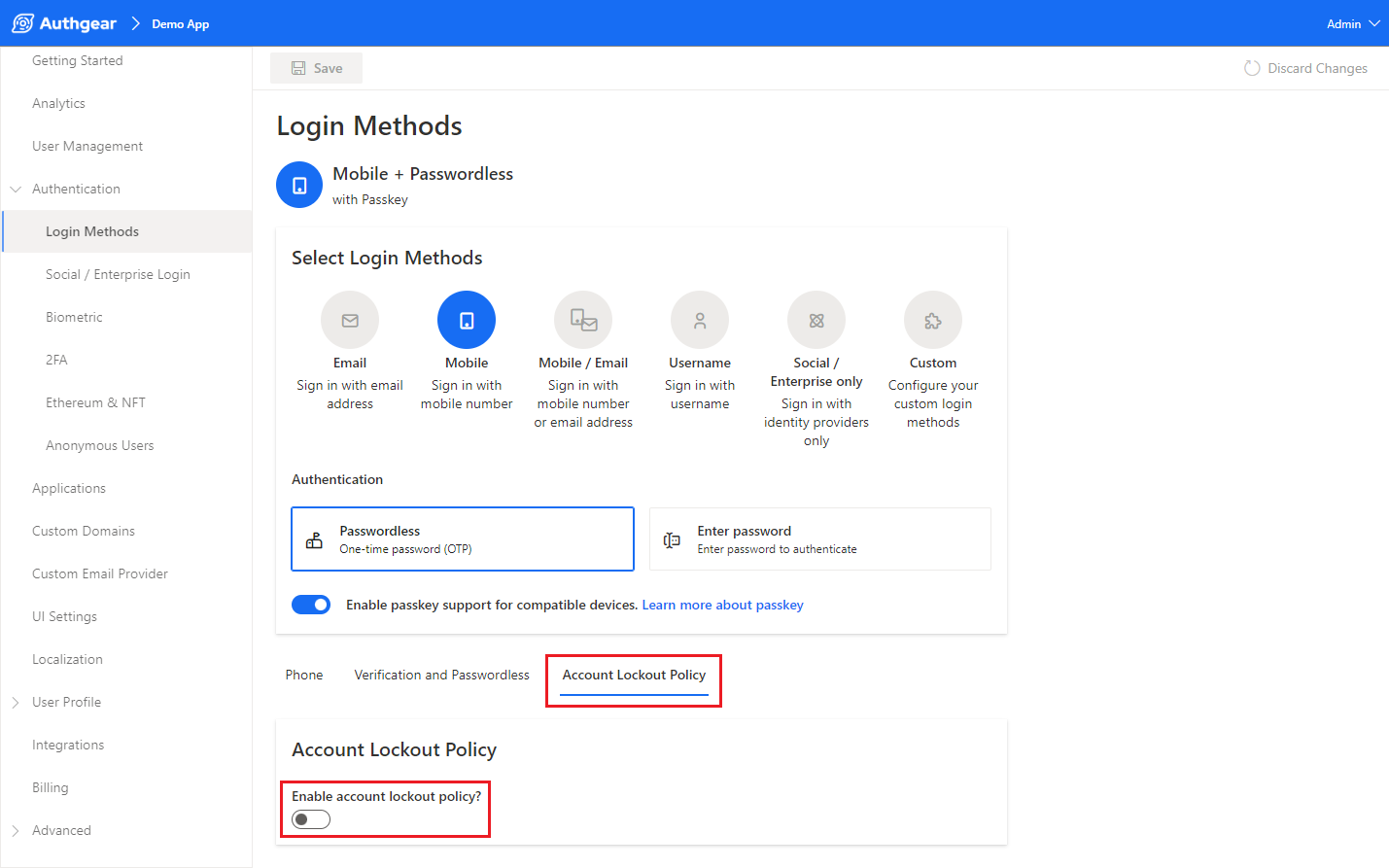Pick the Username login method icon
Screen dimensions: 1389x868
700,320
